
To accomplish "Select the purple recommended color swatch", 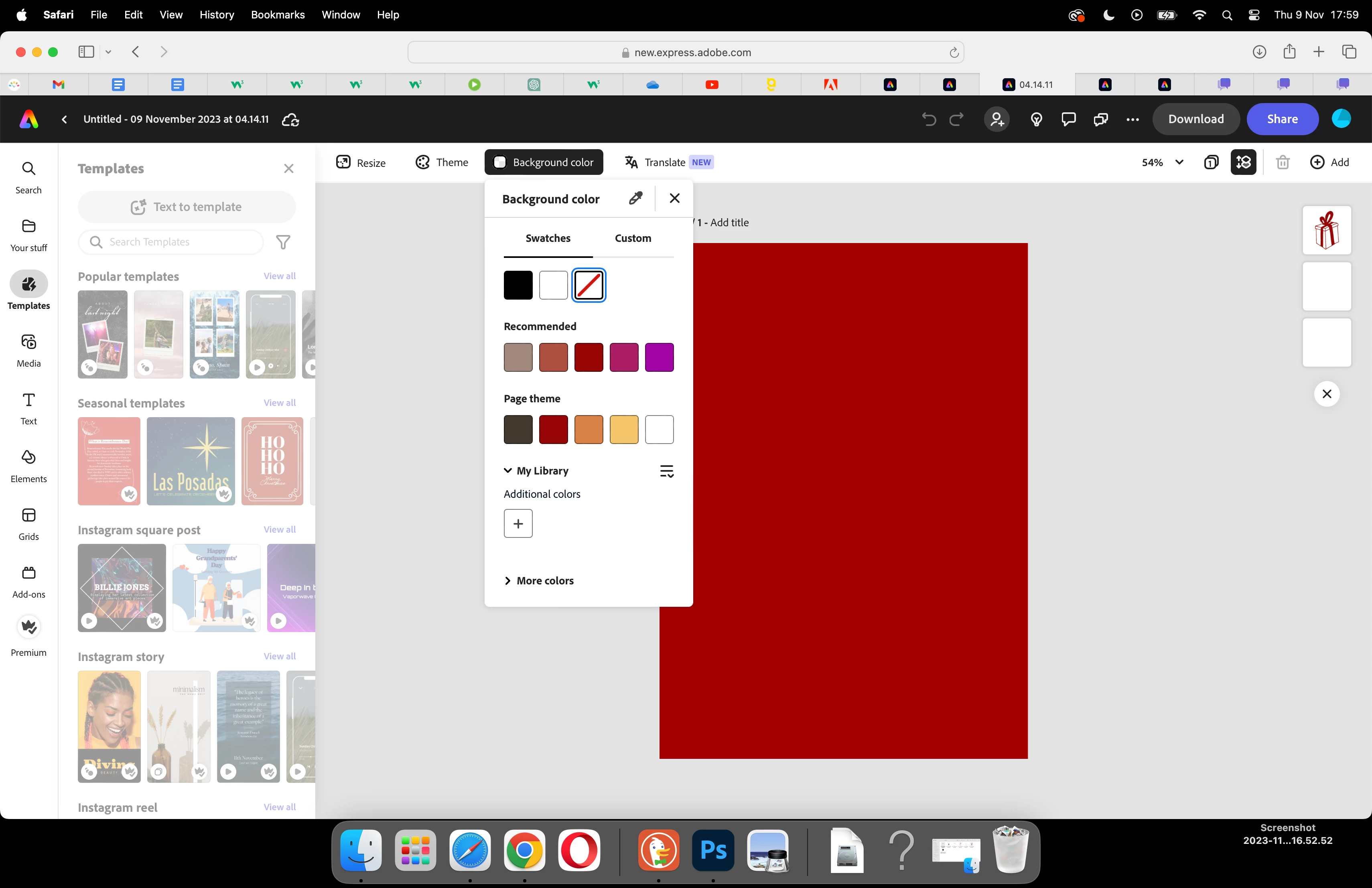I will [659, 357].
